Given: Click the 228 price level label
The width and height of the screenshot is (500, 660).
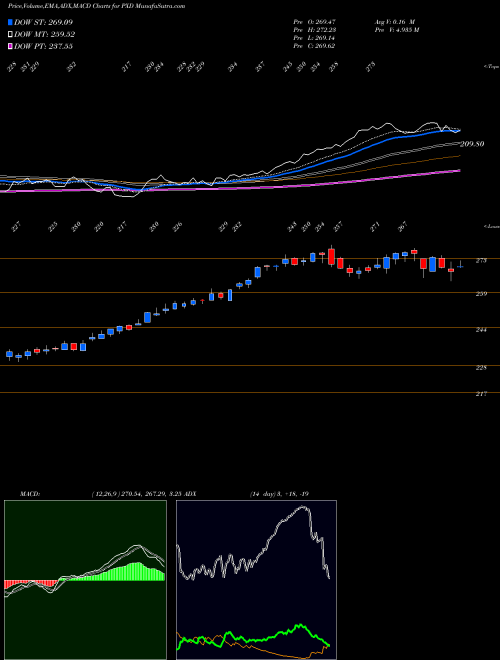Looking at the screenshot, I should point(481,367).
